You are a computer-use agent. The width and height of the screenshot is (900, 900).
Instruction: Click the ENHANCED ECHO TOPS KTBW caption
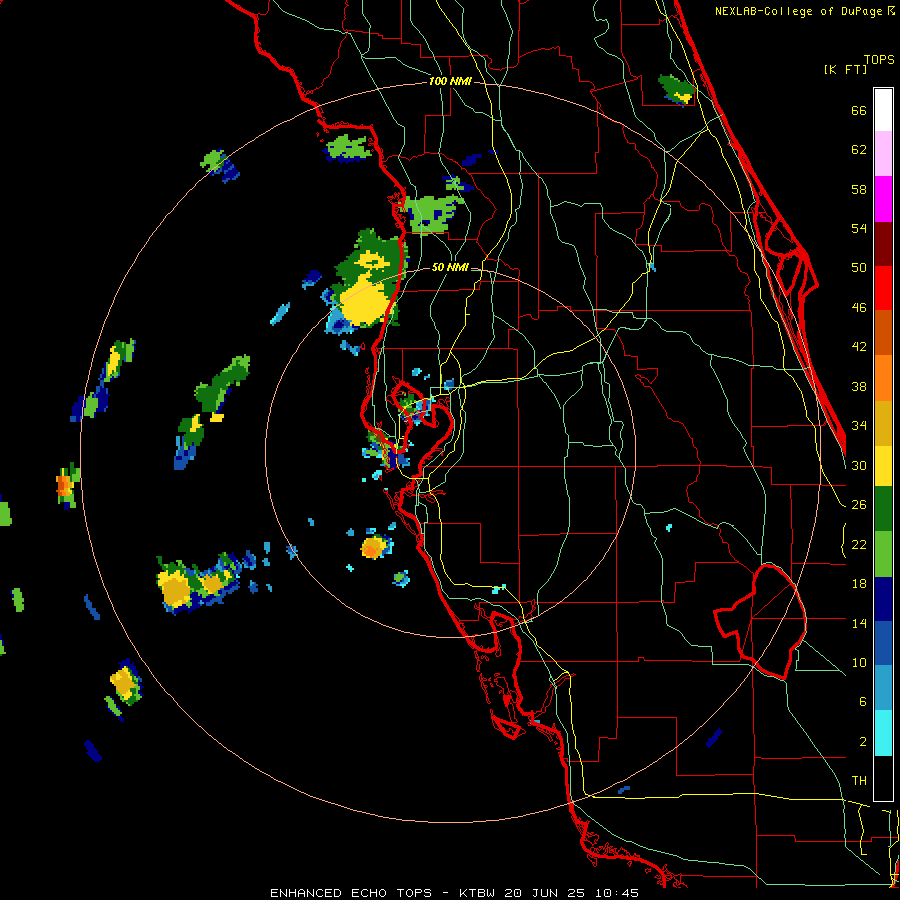[x=454, y=893]
